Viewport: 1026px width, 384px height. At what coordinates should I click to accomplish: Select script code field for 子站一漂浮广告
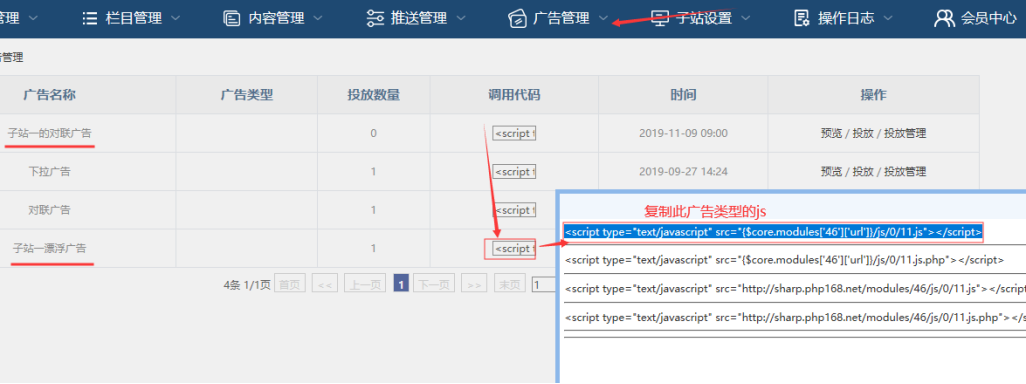514,249
